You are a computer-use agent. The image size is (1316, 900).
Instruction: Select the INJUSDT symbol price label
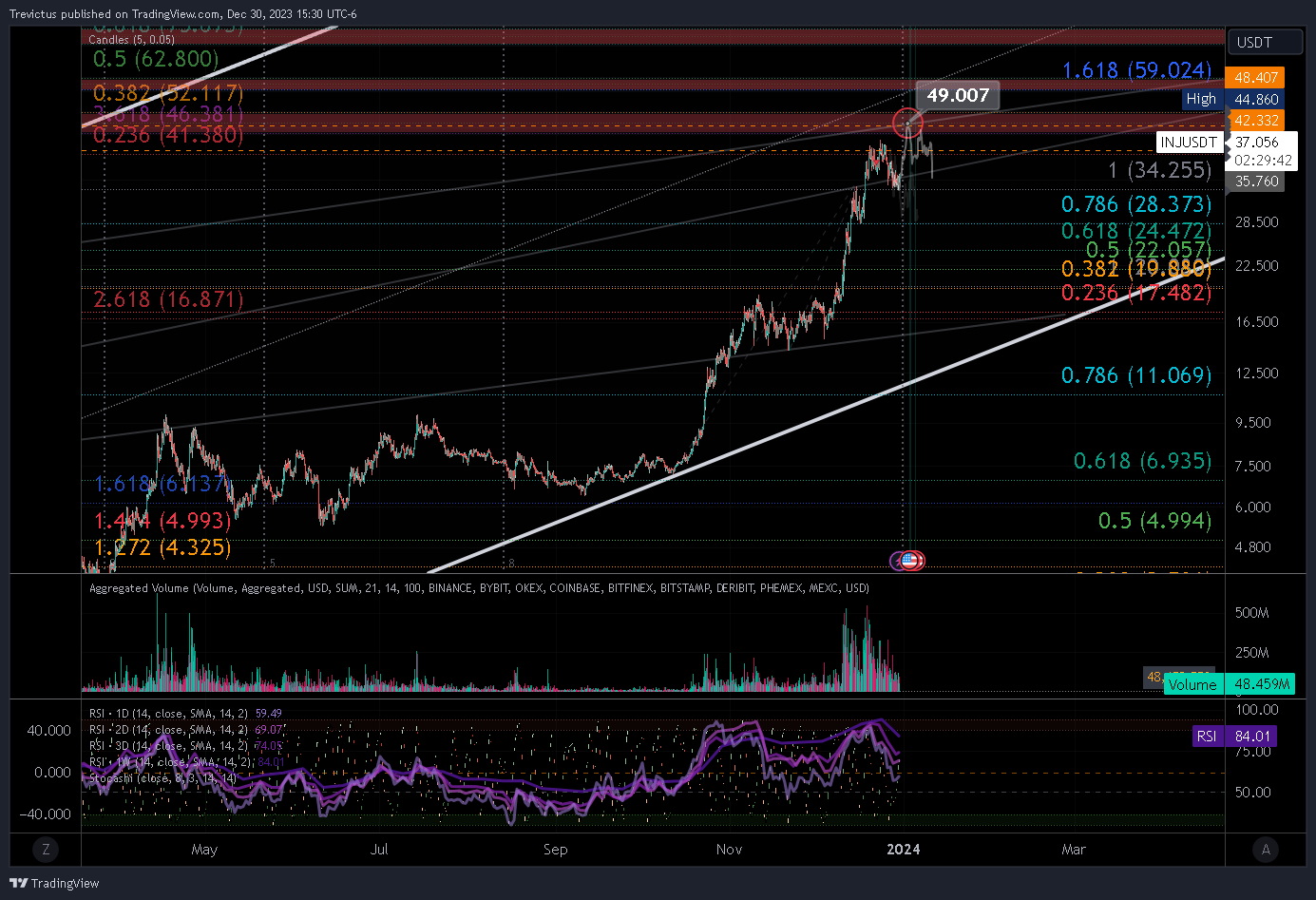[1189, 142]
